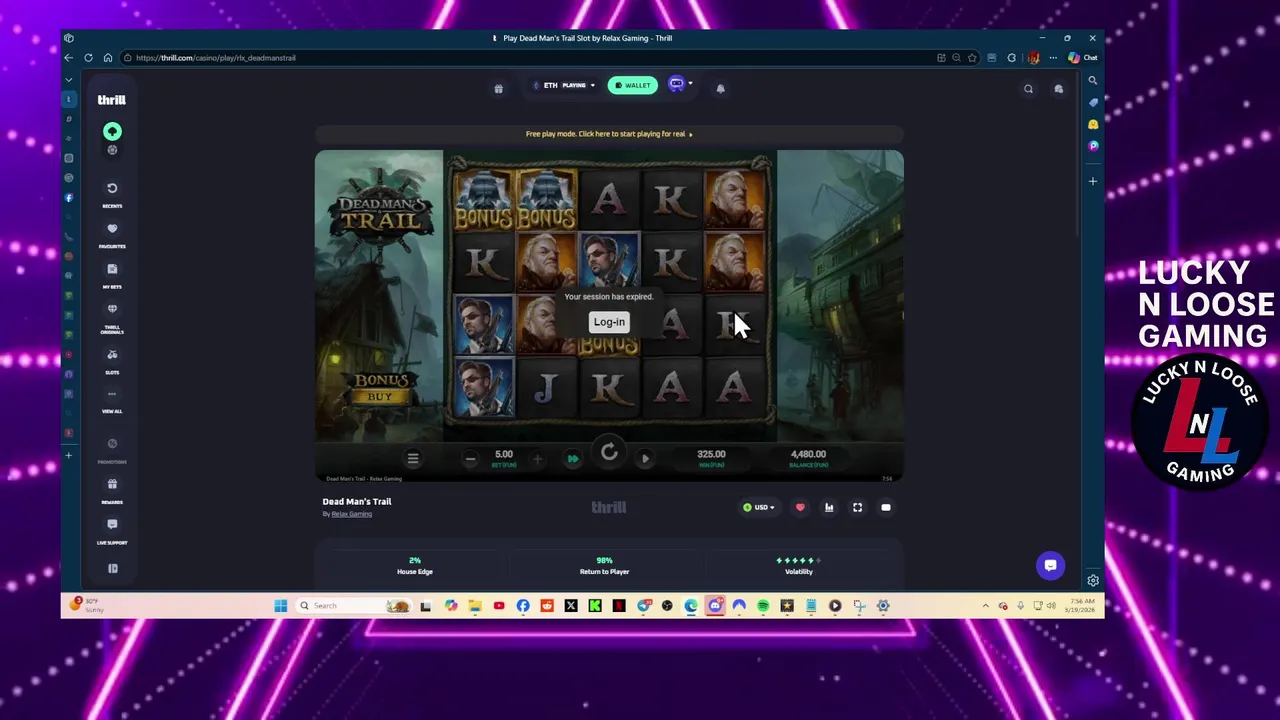Go to browser home page

pyautogui.click(x=107, y=58)
